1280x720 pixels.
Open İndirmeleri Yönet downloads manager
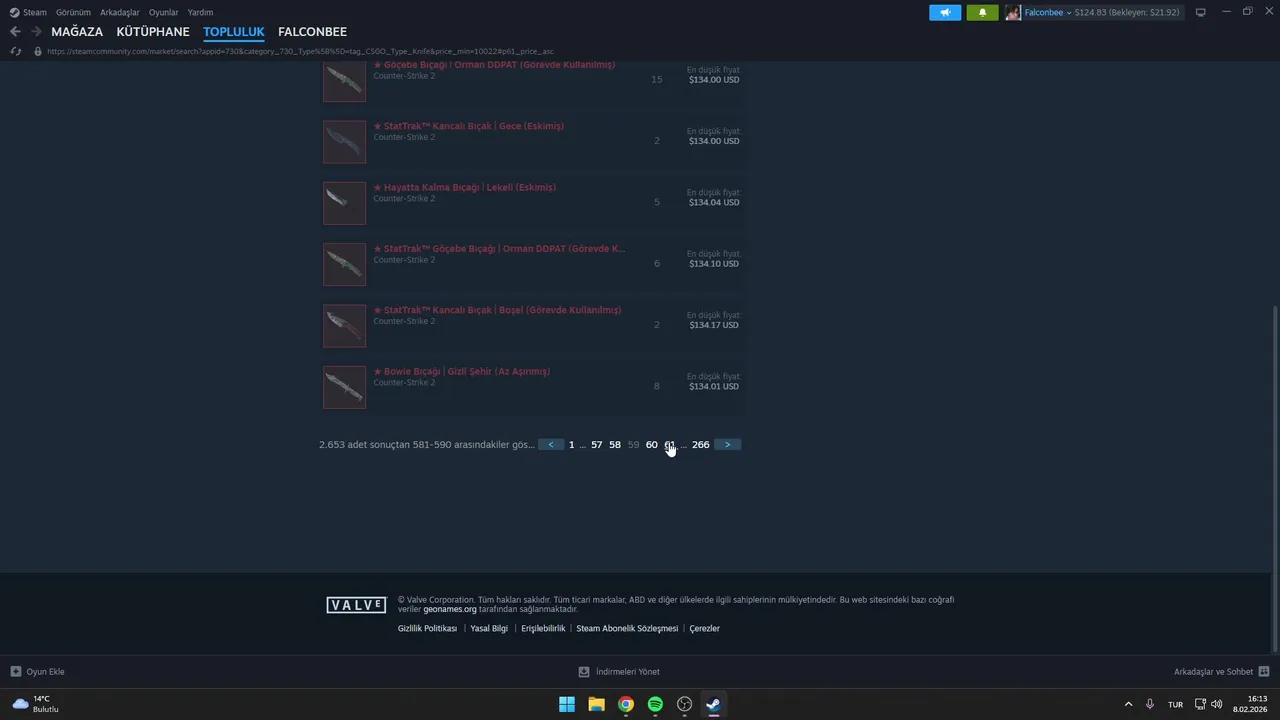point(620,672)
